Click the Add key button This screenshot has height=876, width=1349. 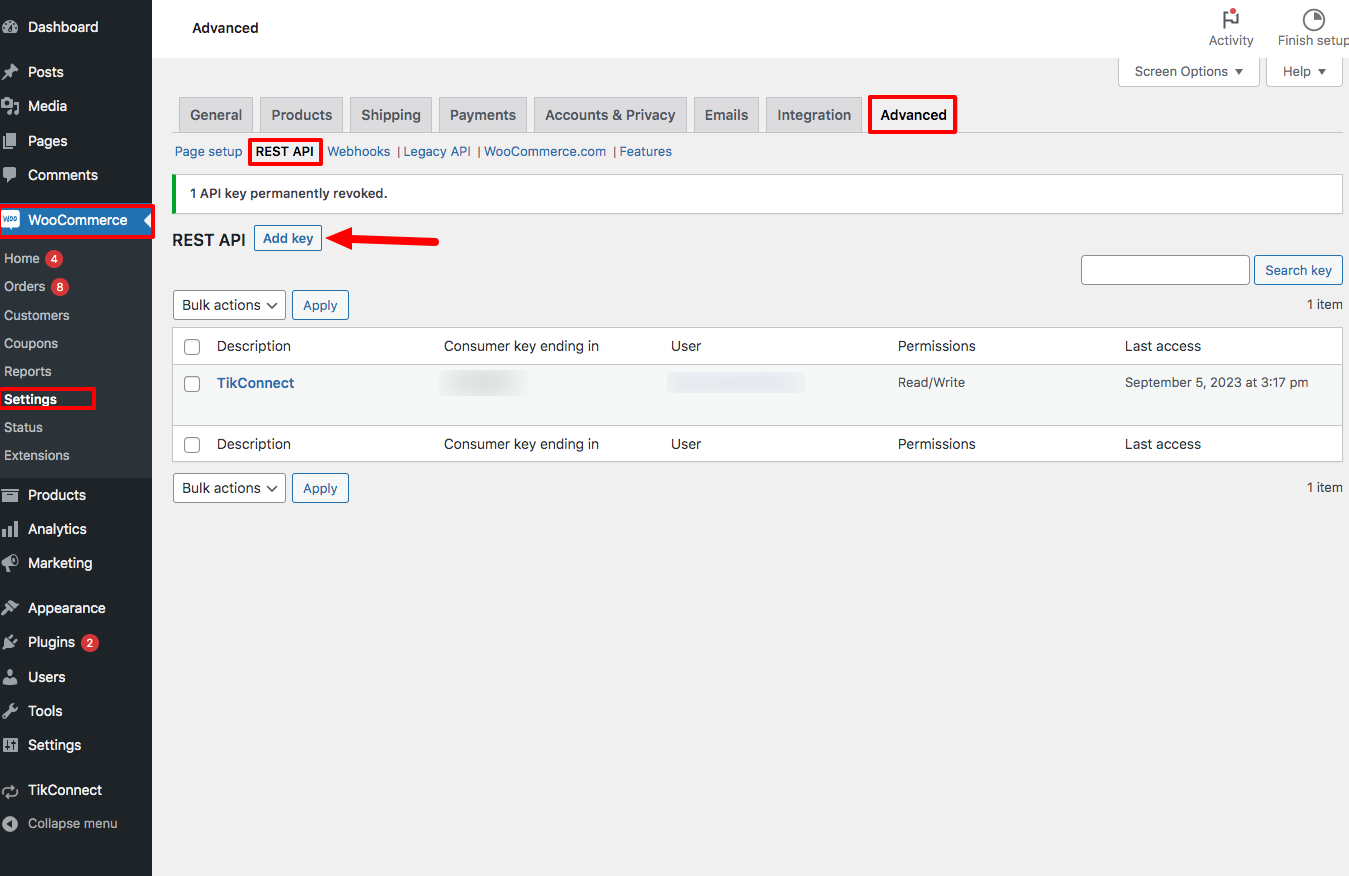click(x=288, y=238)
